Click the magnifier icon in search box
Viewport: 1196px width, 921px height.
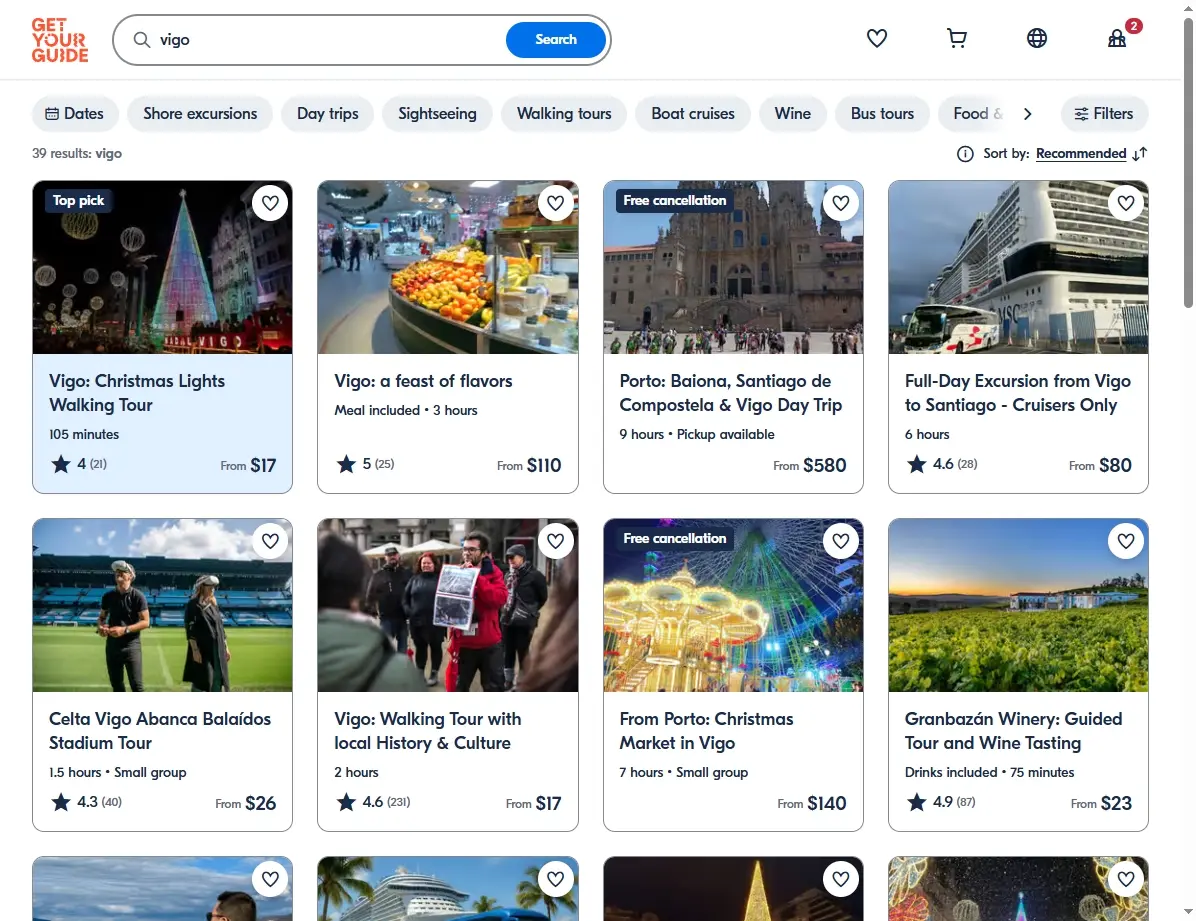pyautogui.click(x=142, y=40)
